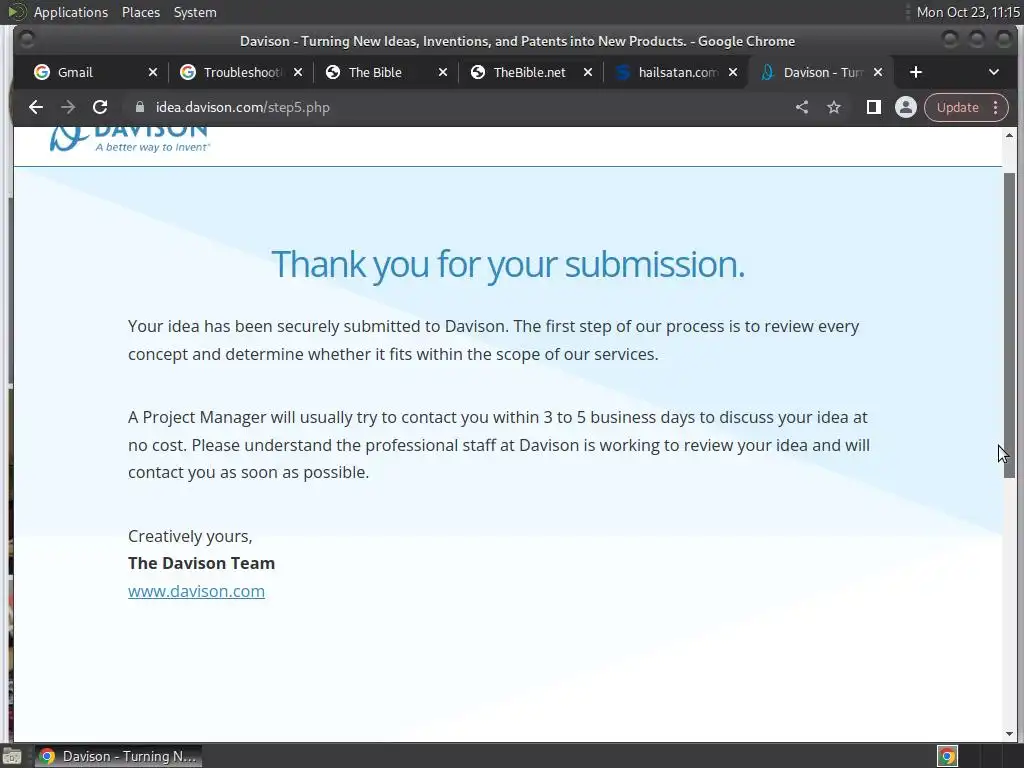Select Davison window in taskbar

click(118, 756)
